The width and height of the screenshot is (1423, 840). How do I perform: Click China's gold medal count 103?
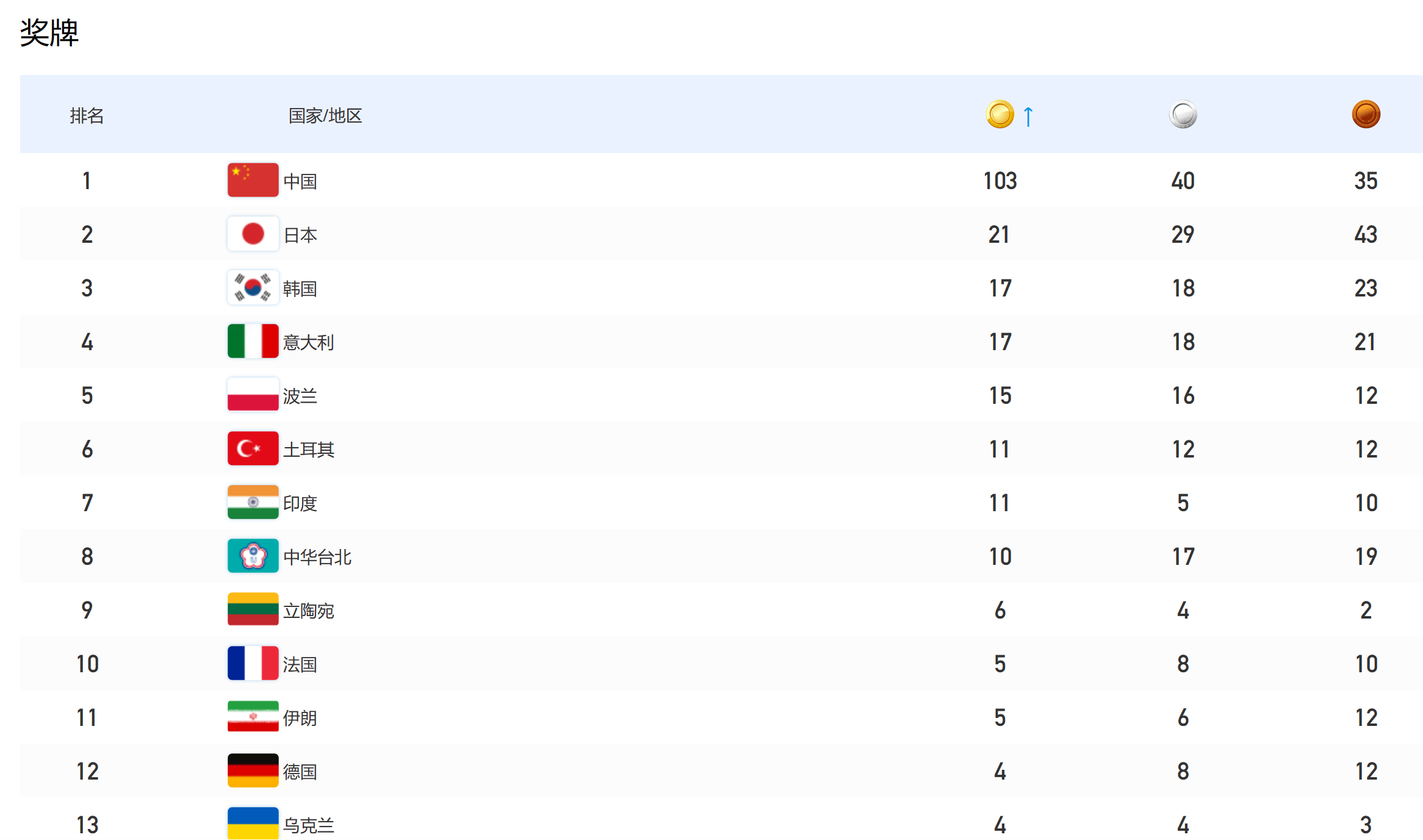pyautogui.click(x=1000, y=181)
